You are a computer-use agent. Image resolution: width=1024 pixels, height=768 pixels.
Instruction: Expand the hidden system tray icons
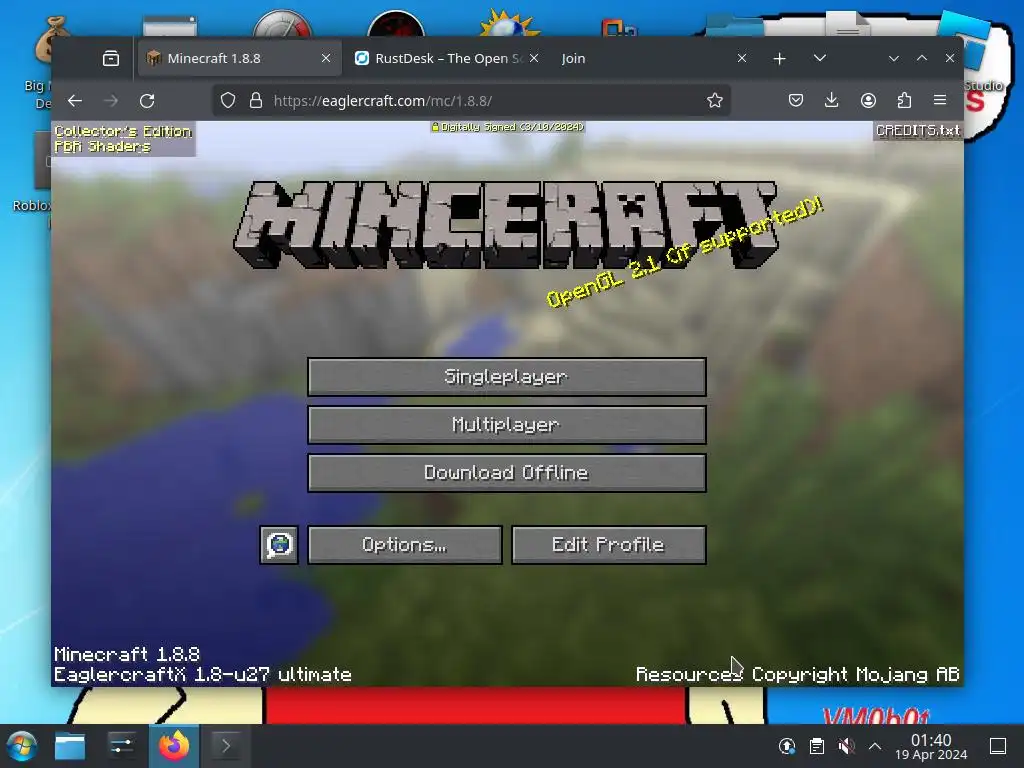pos(875,746)
